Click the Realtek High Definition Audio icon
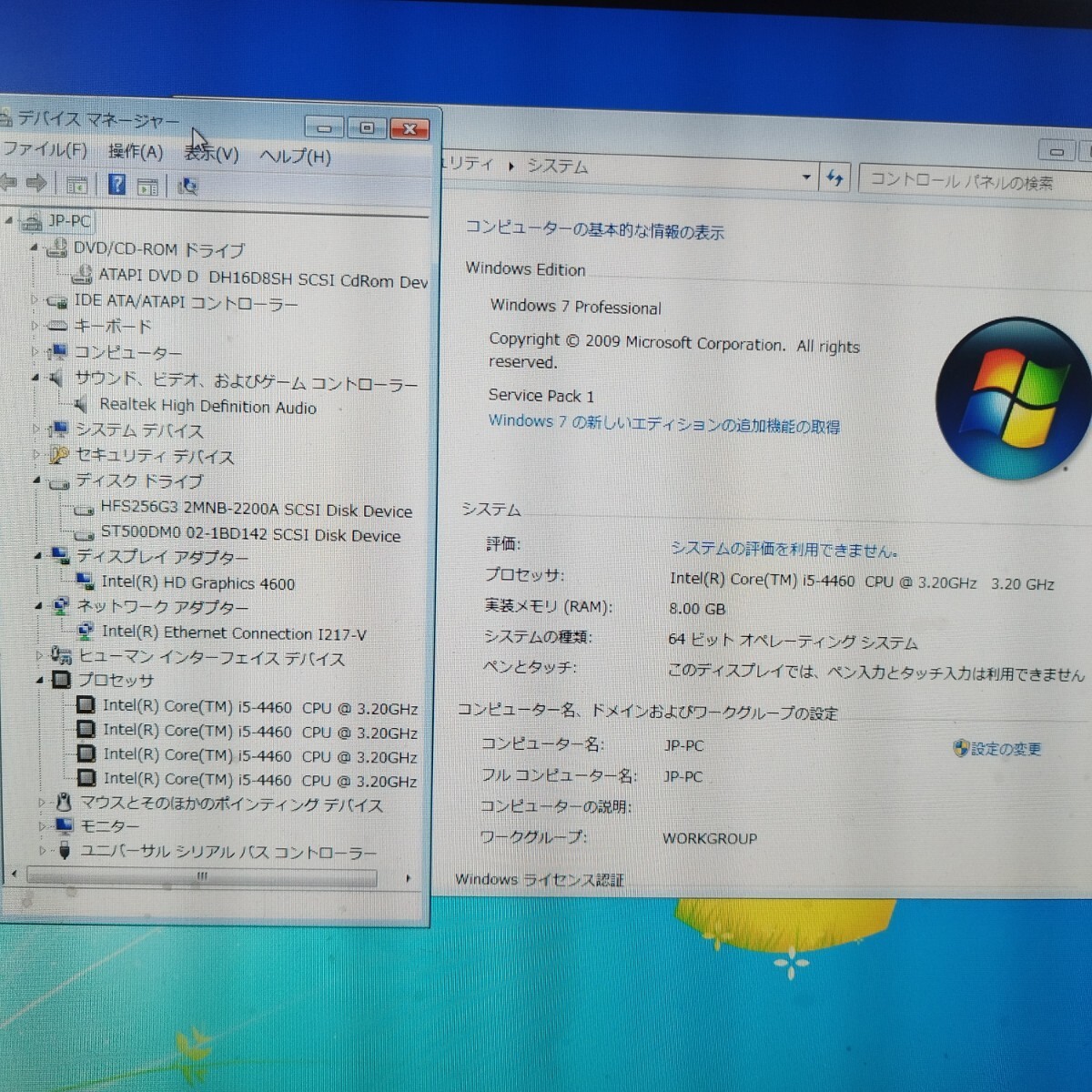Screen dimensions: 1092x1092 point(82,404)
